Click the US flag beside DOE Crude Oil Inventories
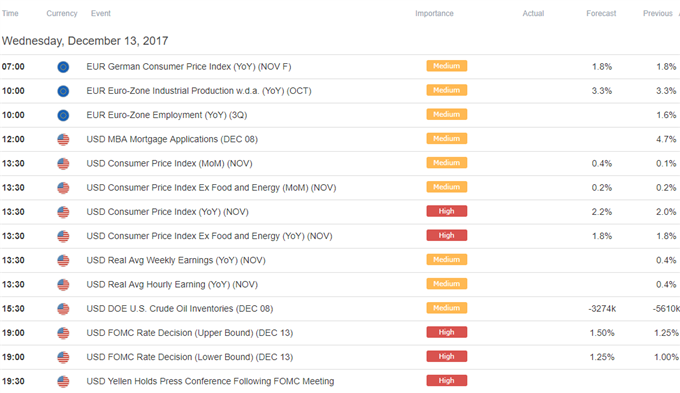 pos(63,309)
